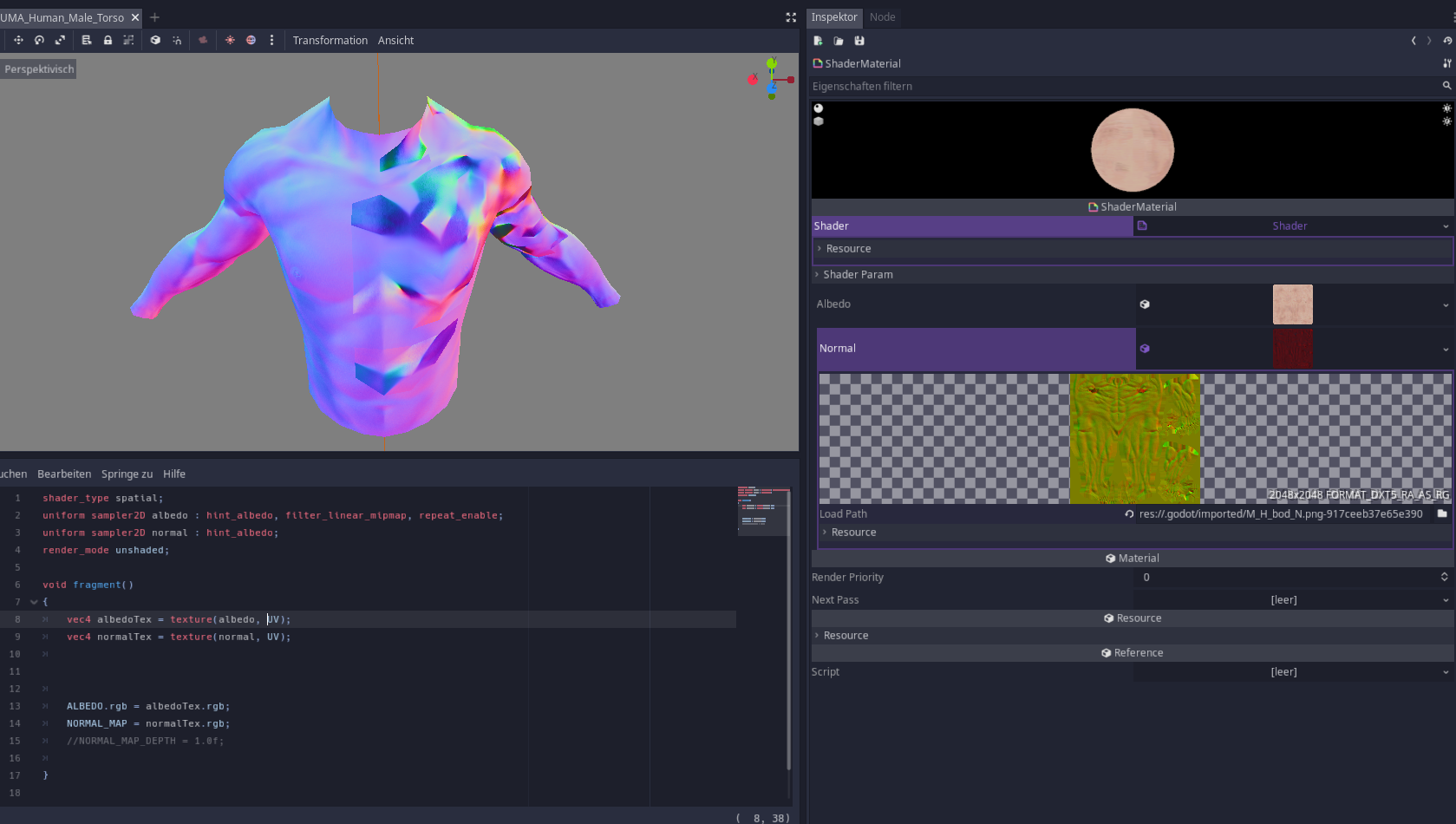Open the Bearbeiten menu in the shader editor
1456x824 pixels.
pos(64,474)
